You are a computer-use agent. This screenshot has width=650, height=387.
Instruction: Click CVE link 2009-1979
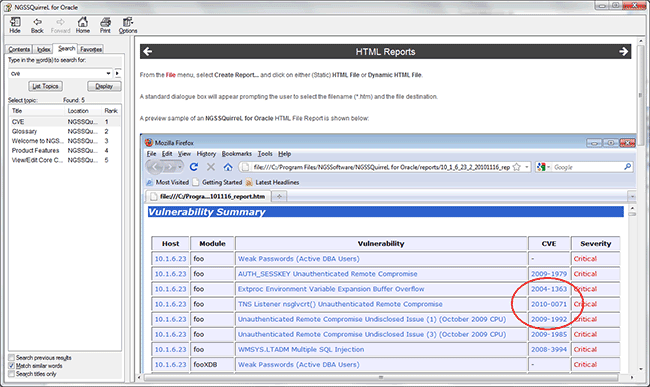coord(549,274)
